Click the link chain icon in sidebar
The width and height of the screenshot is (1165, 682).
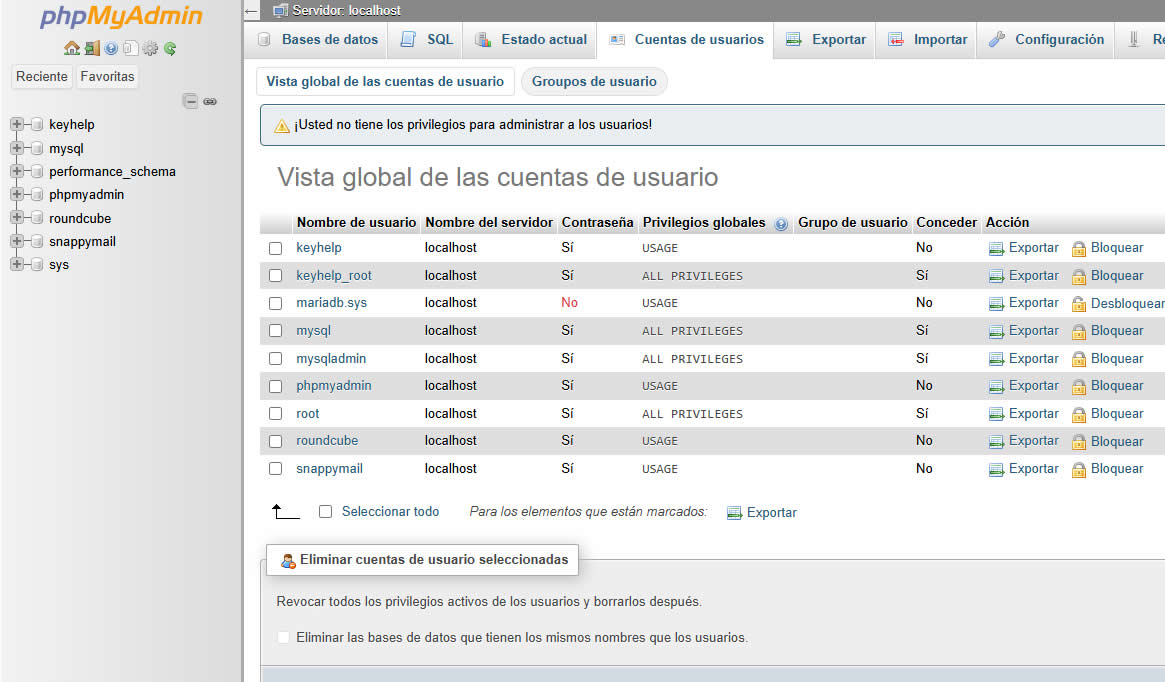(x=210, y=101)
